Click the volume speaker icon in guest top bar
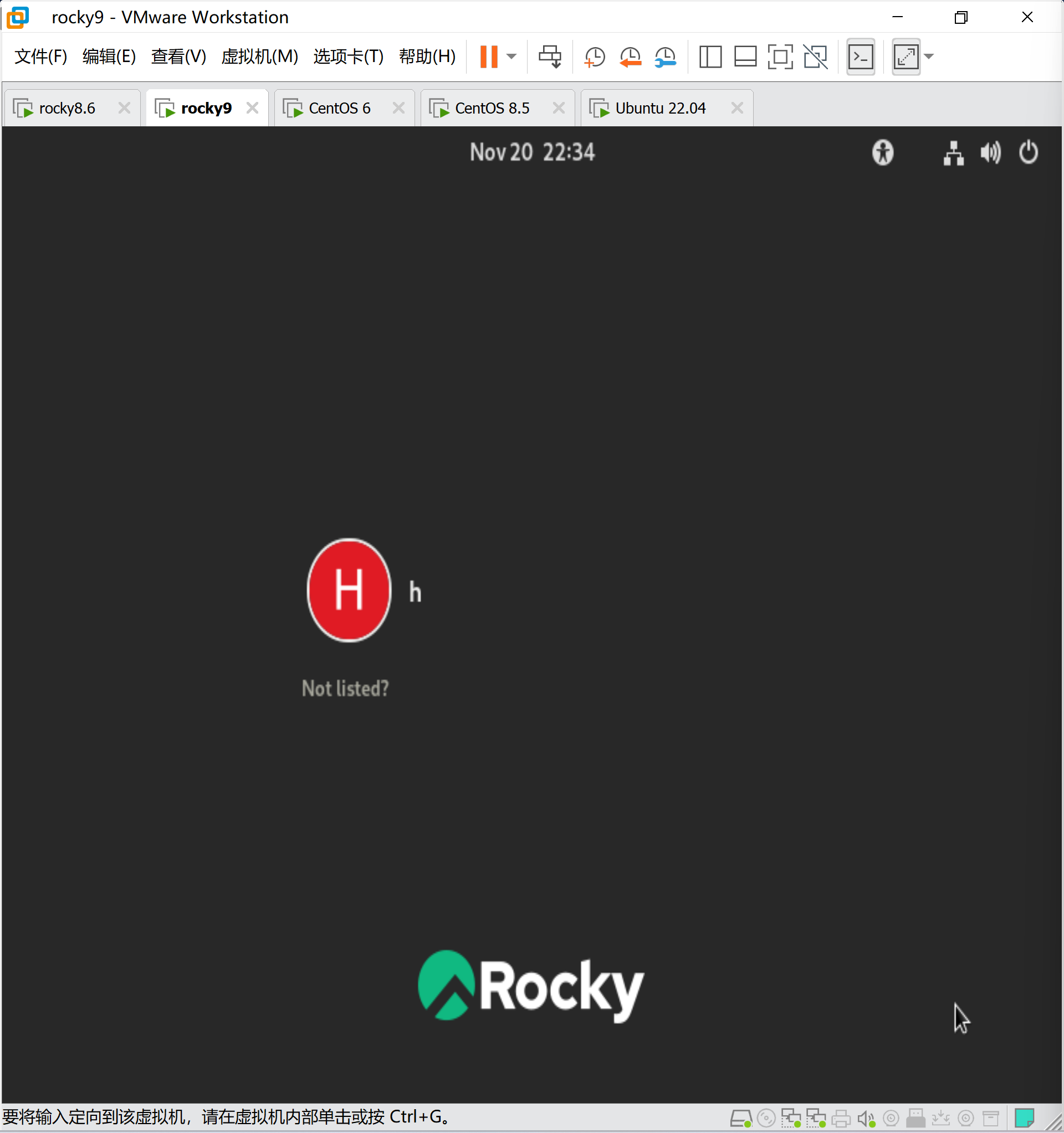1064x1133 pixels. coord(990,153)
